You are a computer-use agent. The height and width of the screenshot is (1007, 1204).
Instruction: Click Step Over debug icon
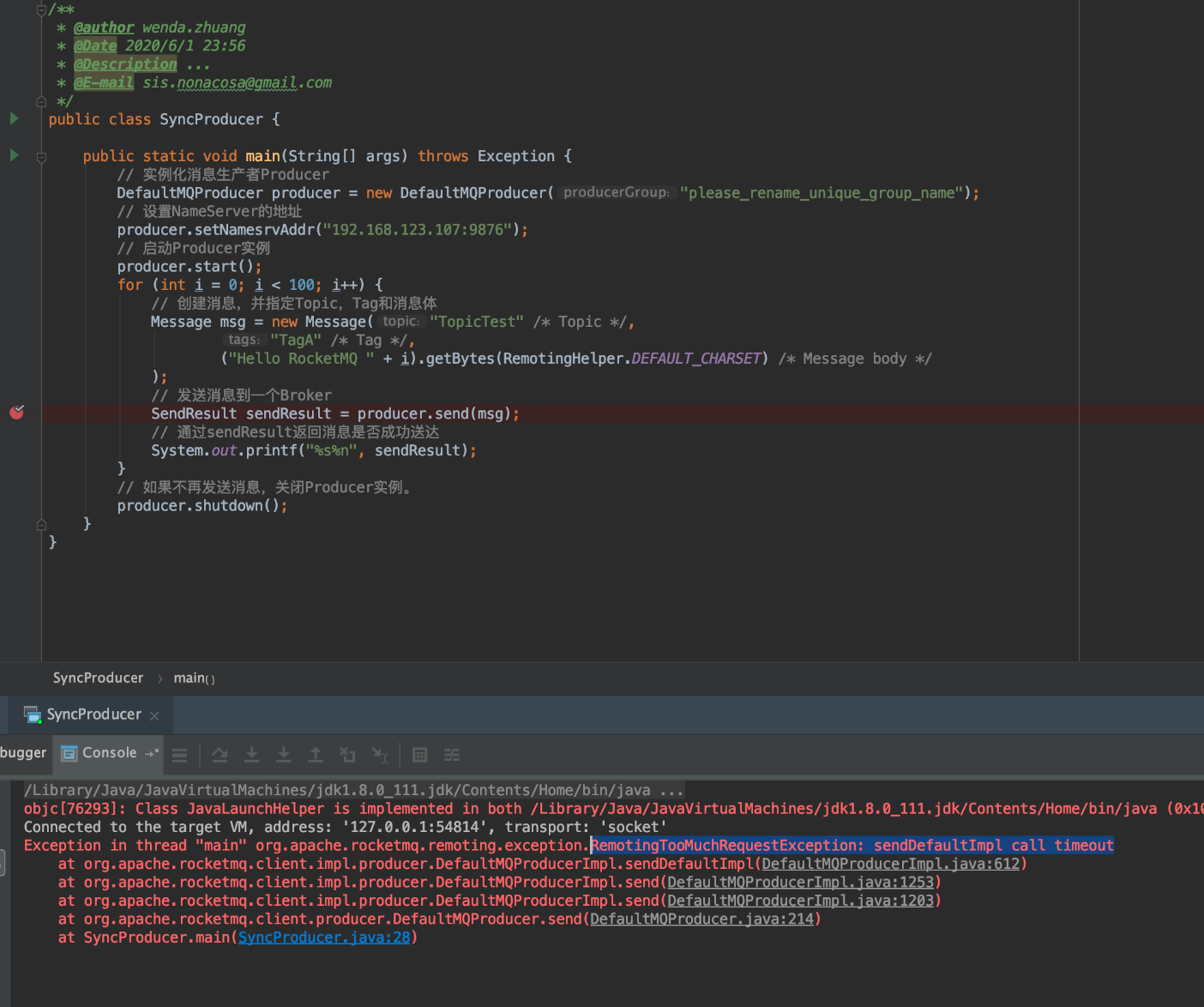pos(220,755)
